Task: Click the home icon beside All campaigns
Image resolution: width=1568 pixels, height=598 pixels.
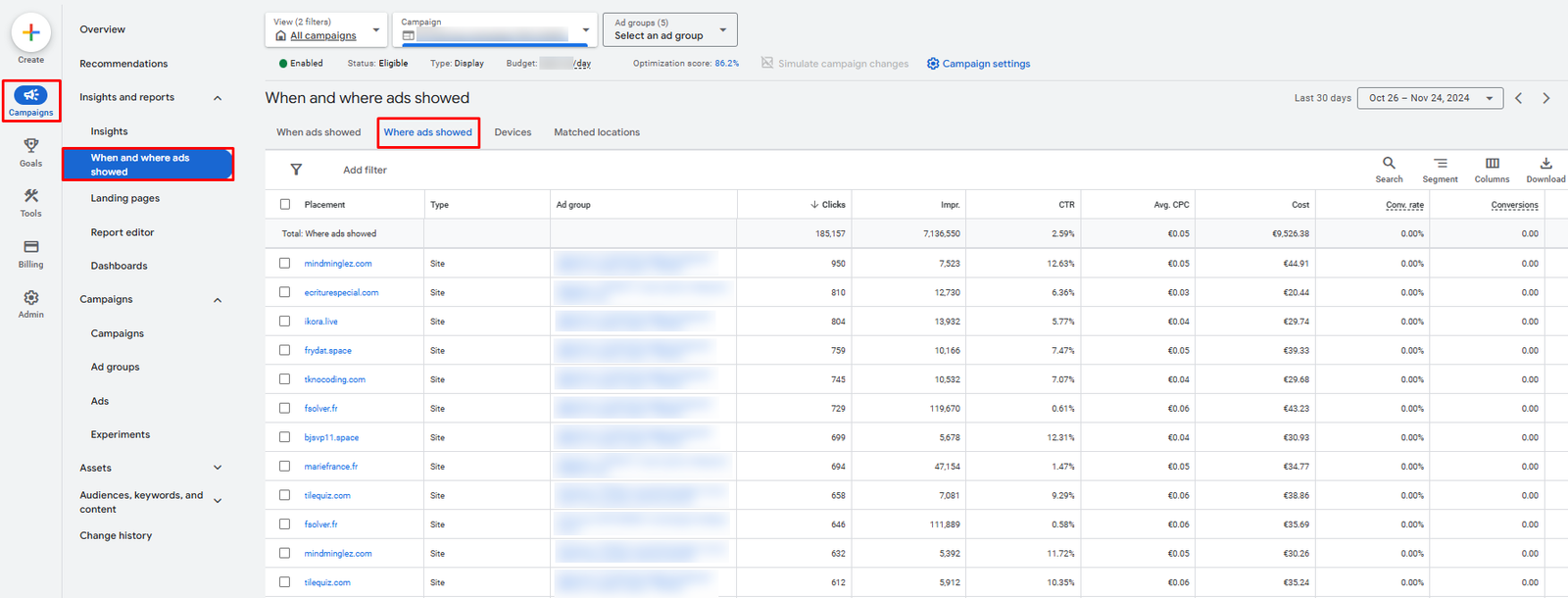Action: [281, 36]
